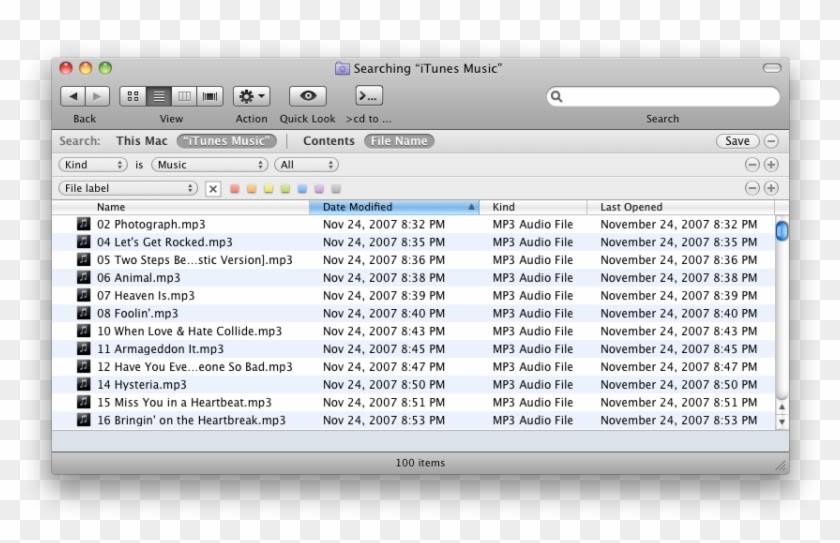Choose the yellow file label
The image size is (840, 543).
coord(268,188)
